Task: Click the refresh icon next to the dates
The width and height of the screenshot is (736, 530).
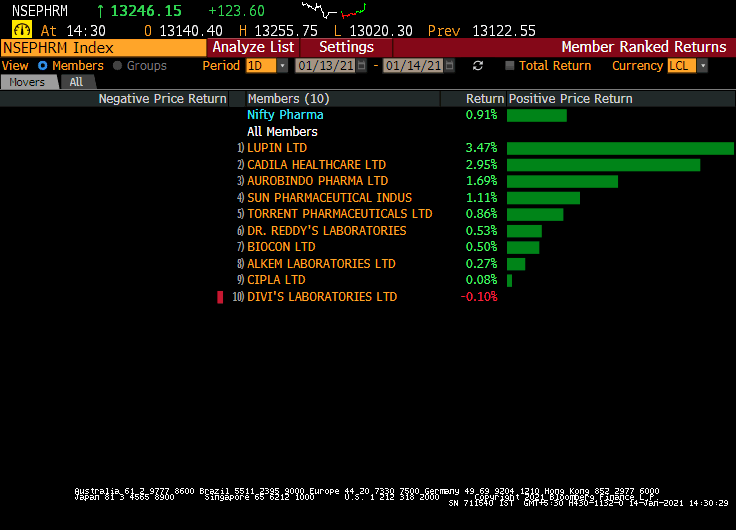Action: point(478,66)
